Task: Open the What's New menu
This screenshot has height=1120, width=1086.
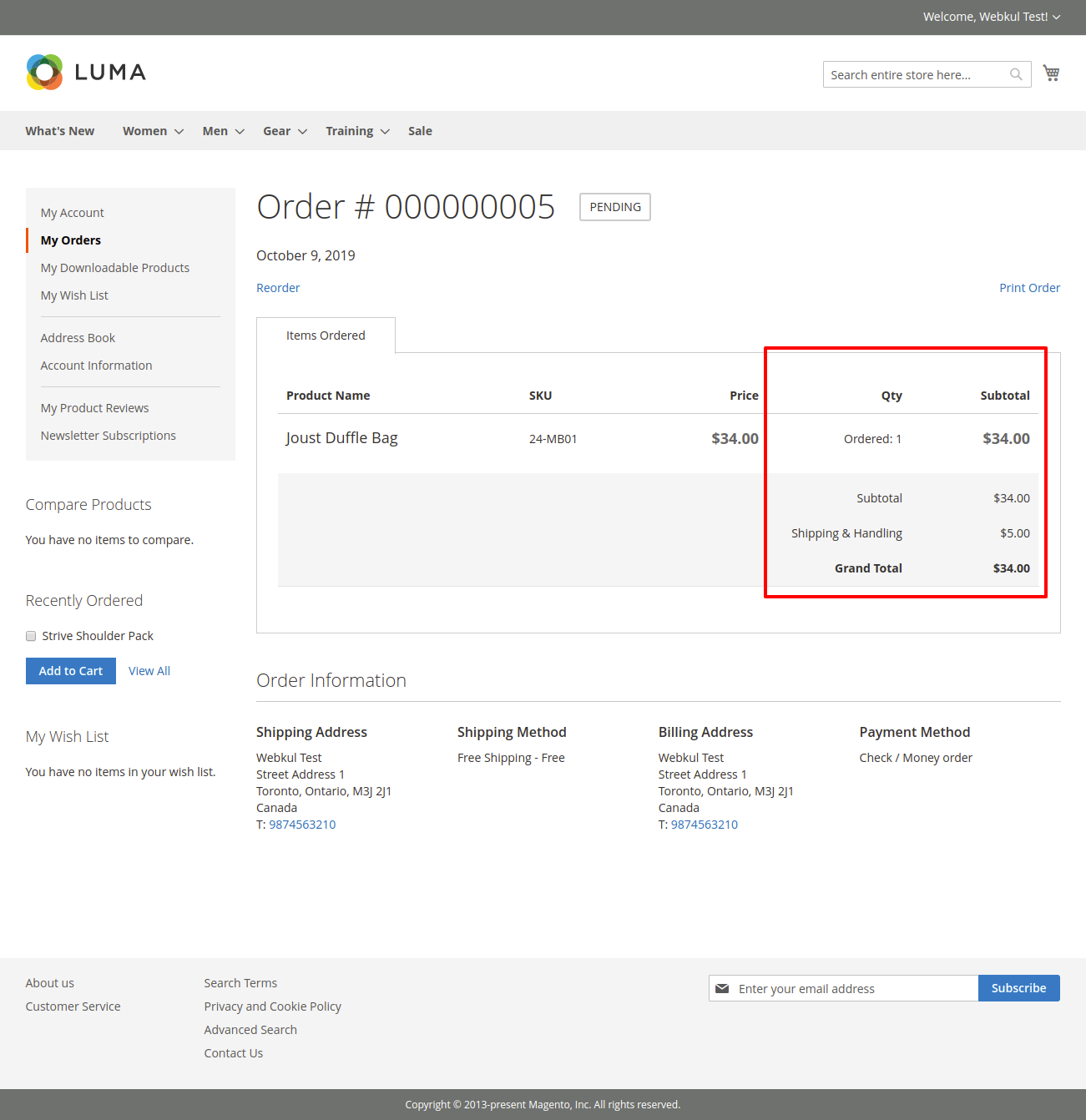Action: (59, 130)
